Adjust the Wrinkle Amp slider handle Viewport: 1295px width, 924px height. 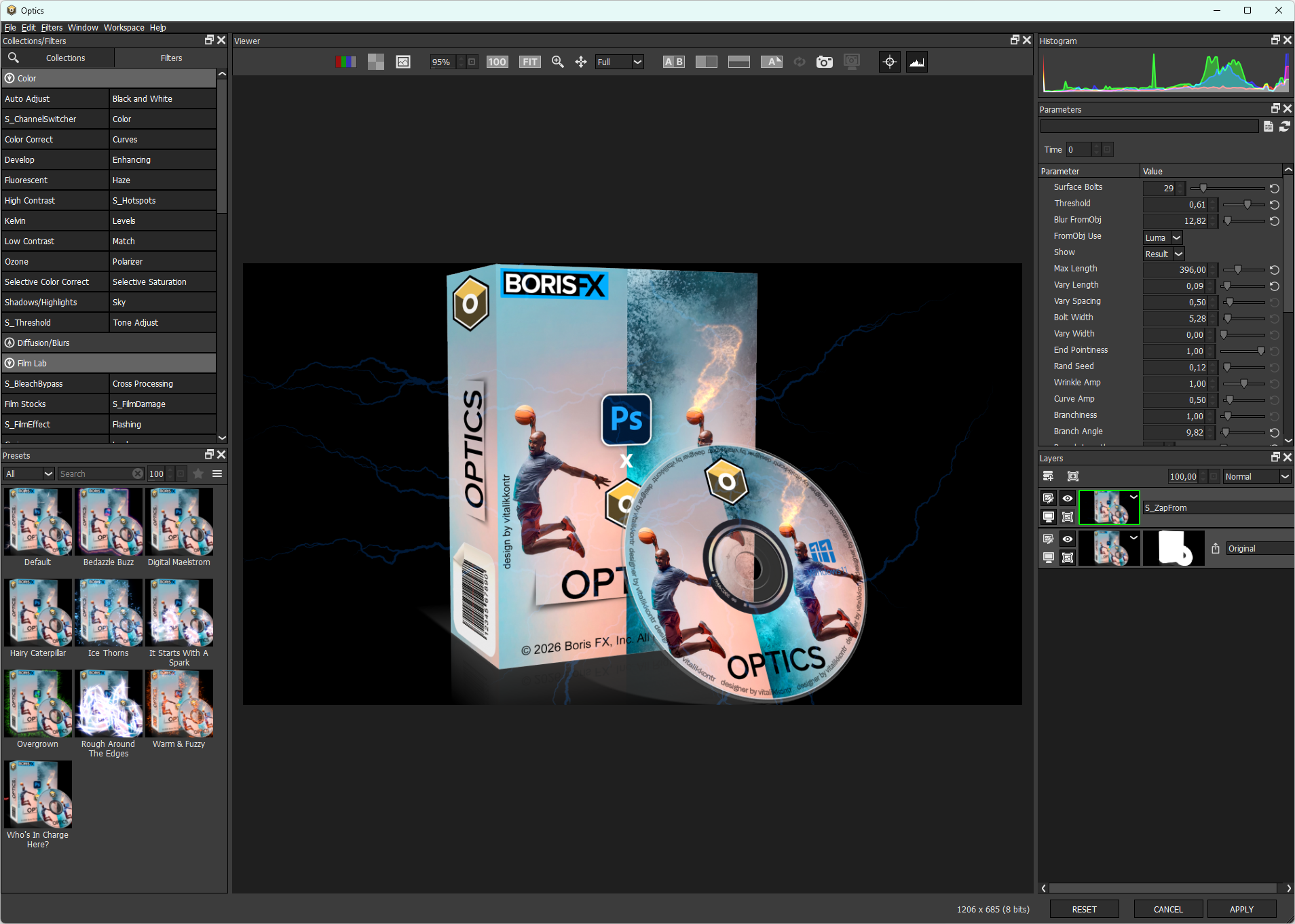[x=1243, y=383]
